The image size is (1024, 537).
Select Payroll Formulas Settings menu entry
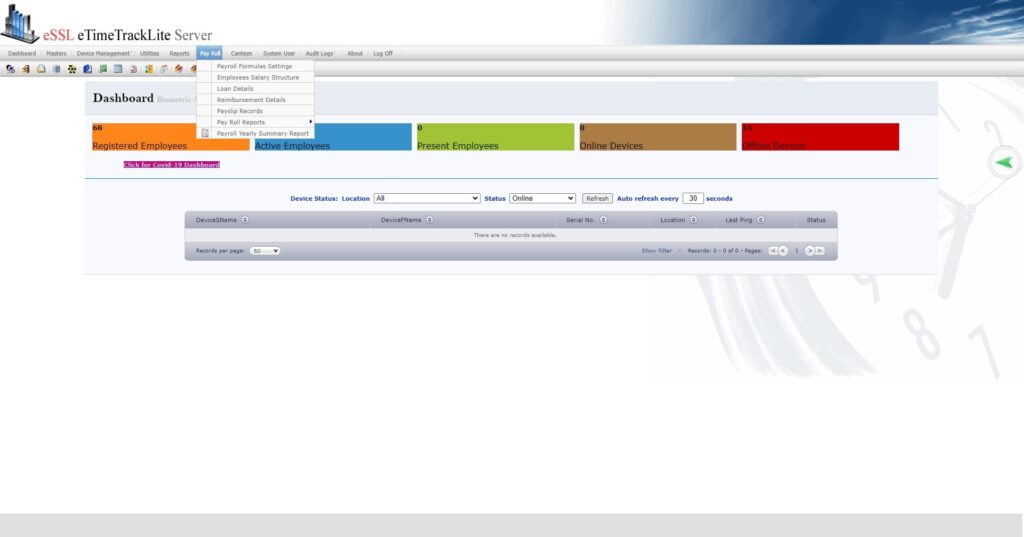point(255,66)
